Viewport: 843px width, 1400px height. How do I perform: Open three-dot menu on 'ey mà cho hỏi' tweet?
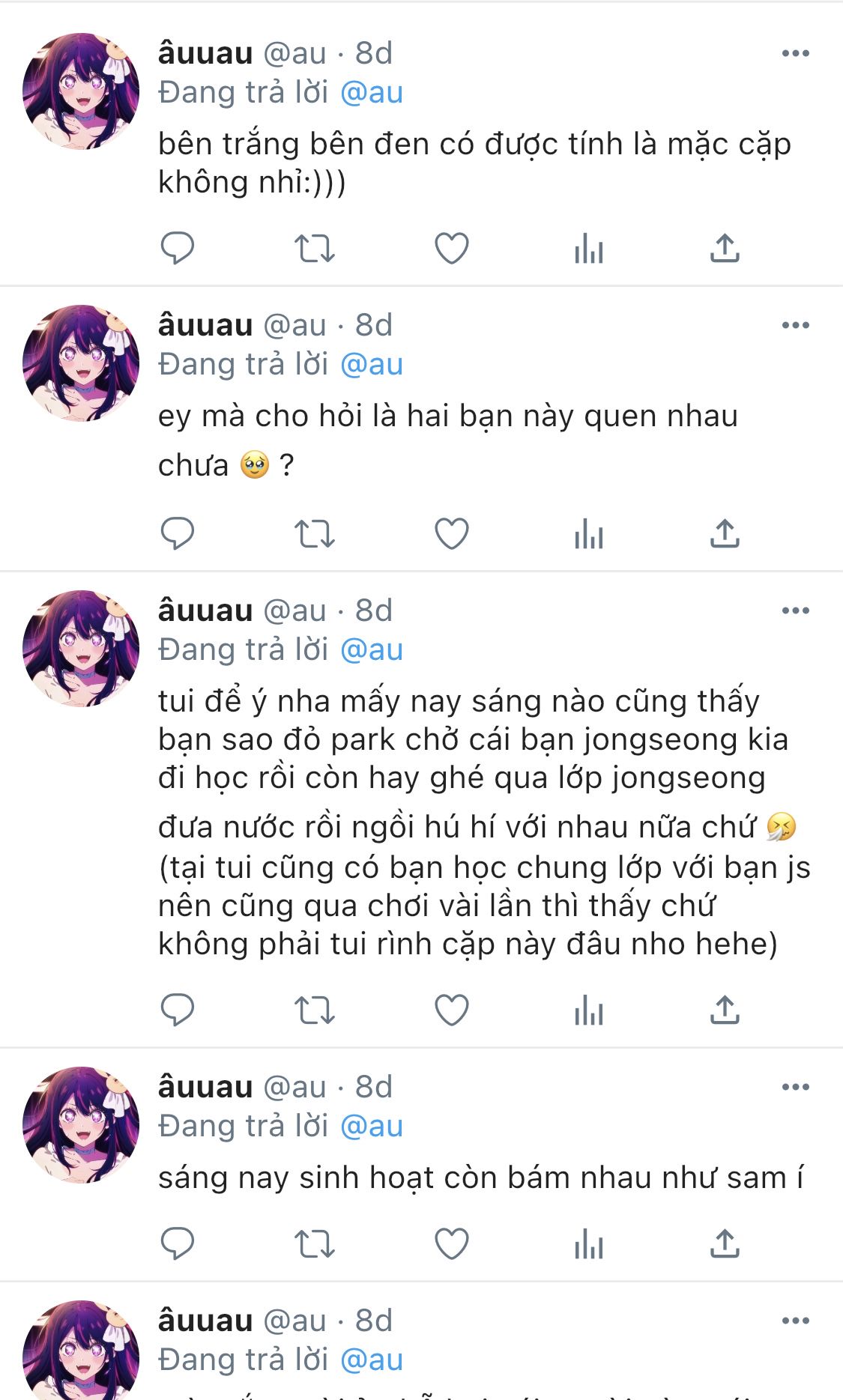point(795,325)
